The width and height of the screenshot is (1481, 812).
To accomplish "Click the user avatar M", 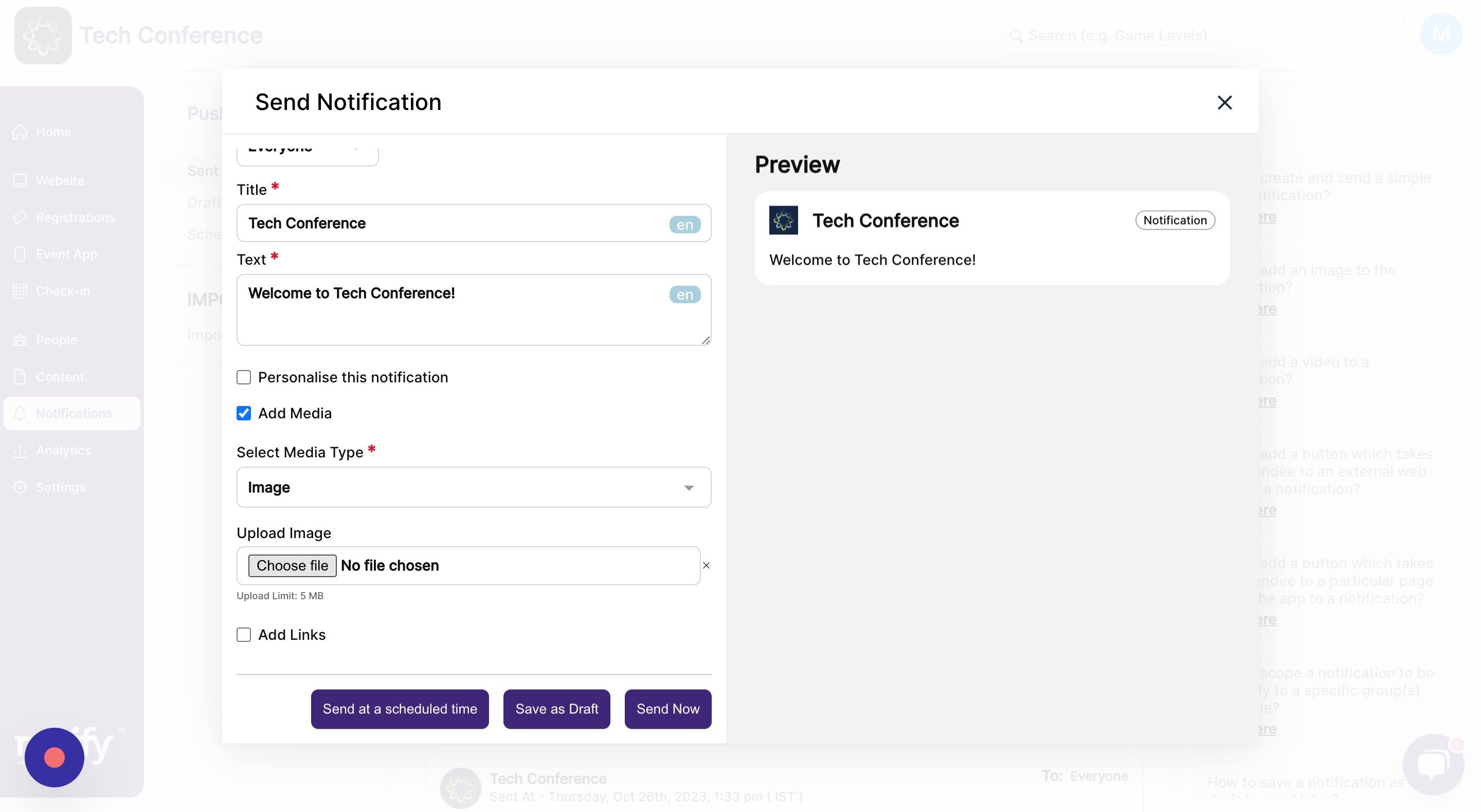I will click(x=1440, y=34).
